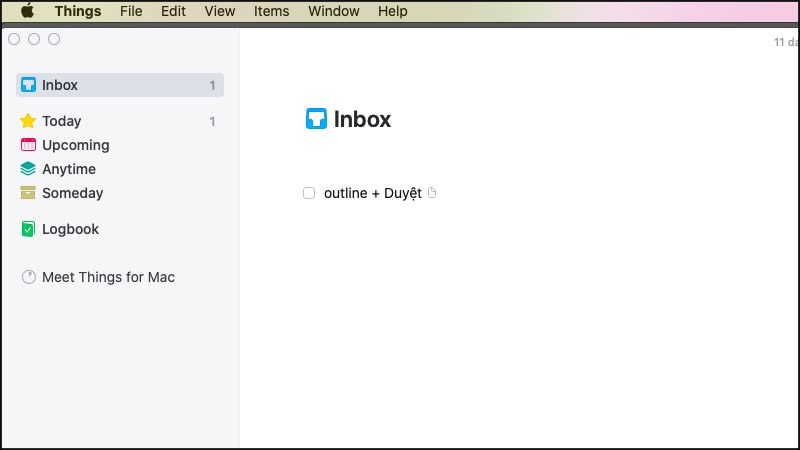Open the Things app menu
This screenshot has height=450, width=800.
coord(78,11)
